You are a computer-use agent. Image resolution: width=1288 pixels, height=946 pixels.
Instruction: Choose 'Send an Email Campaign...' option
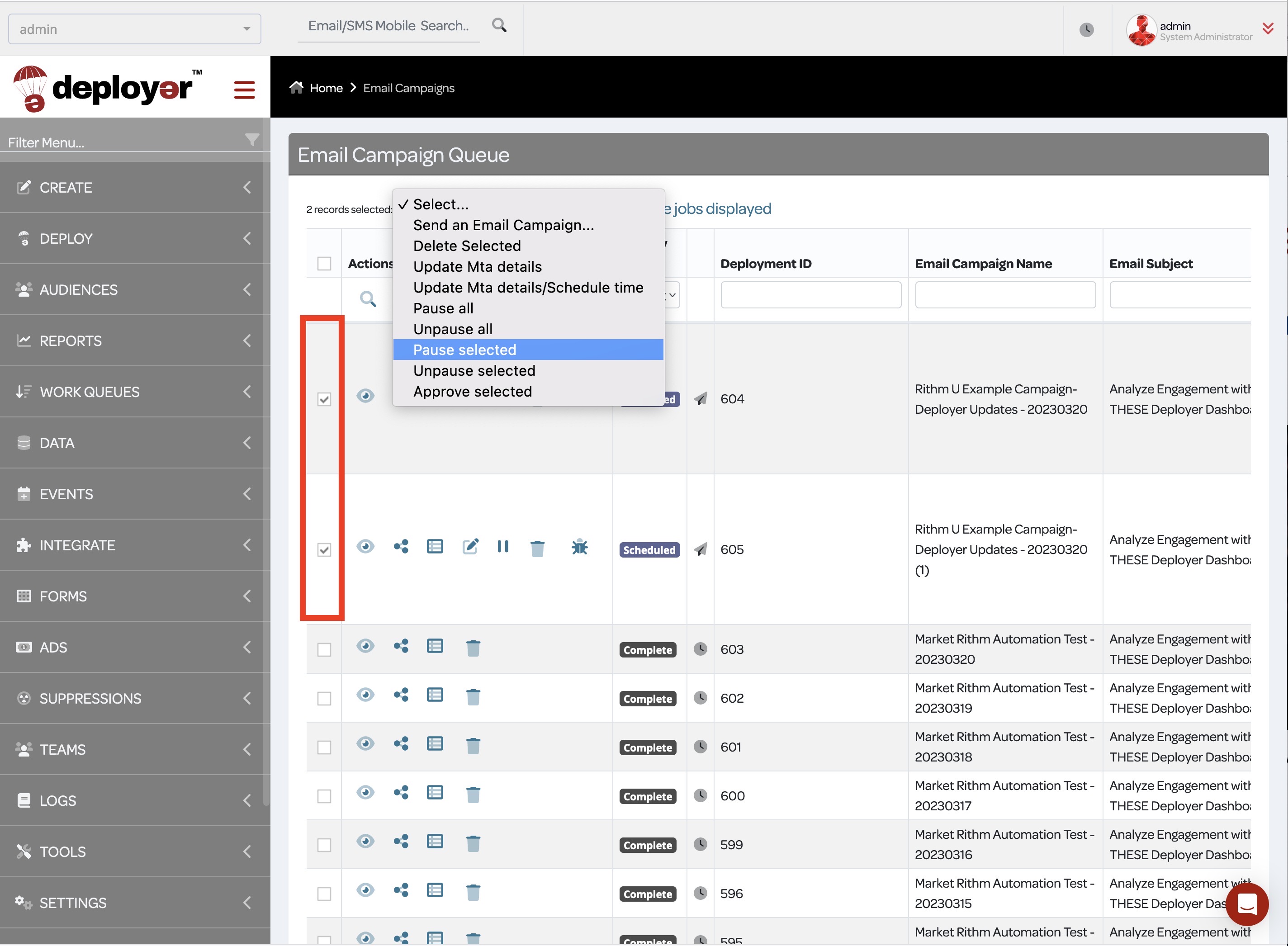tap(528, 225)
